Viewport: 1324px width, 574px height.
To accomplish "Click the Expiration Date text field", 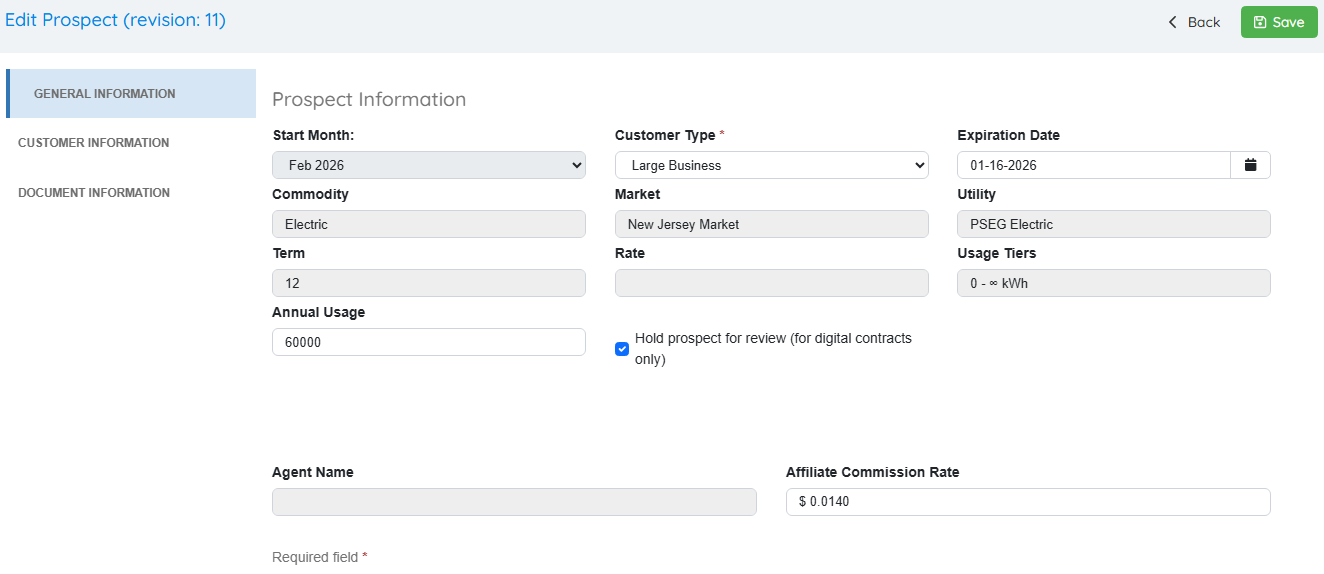I will tap(1093, 165).
